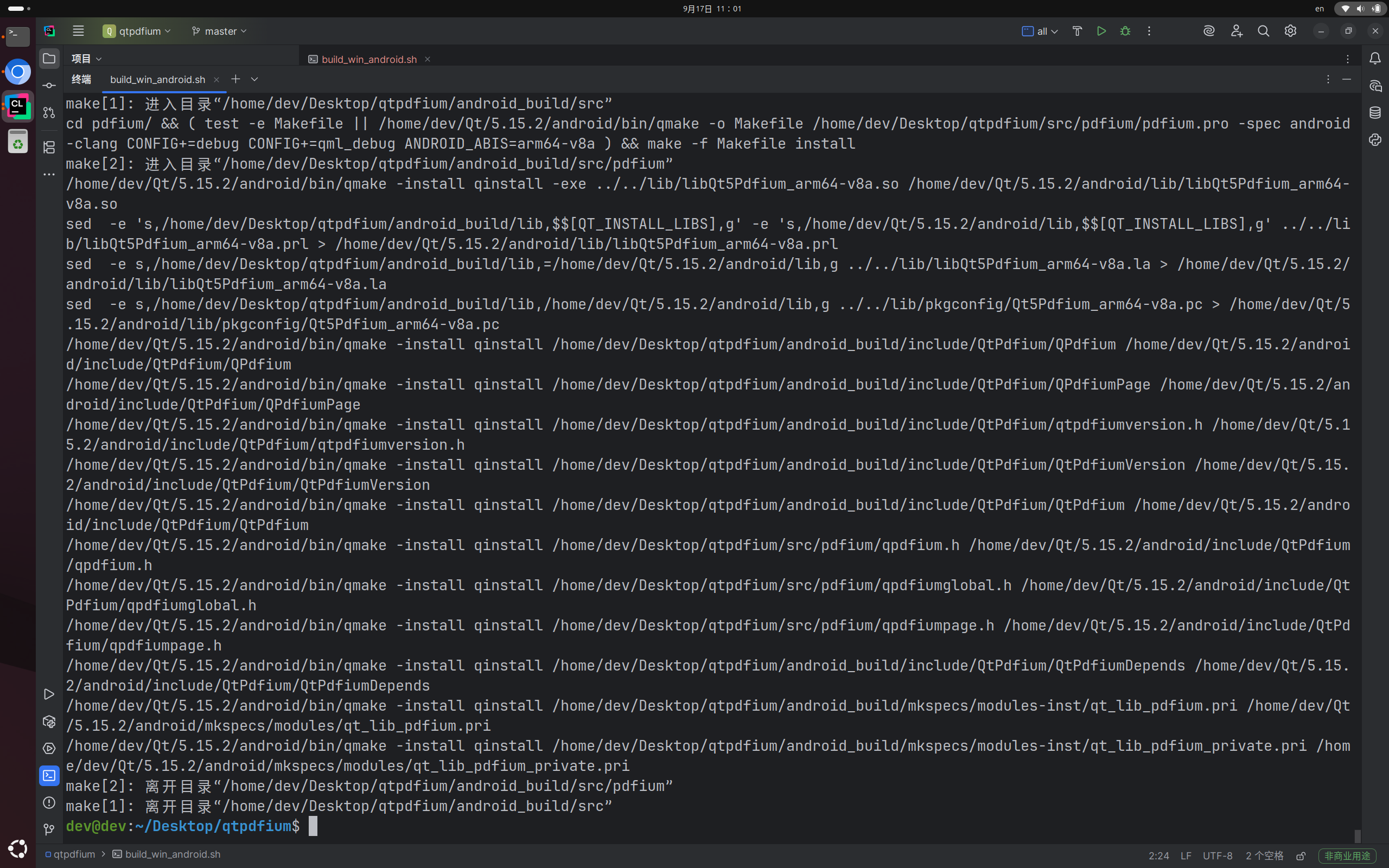
Task: Toggle the Terminal tool window button
Action: pyautogui.click(x=49, y=776)
